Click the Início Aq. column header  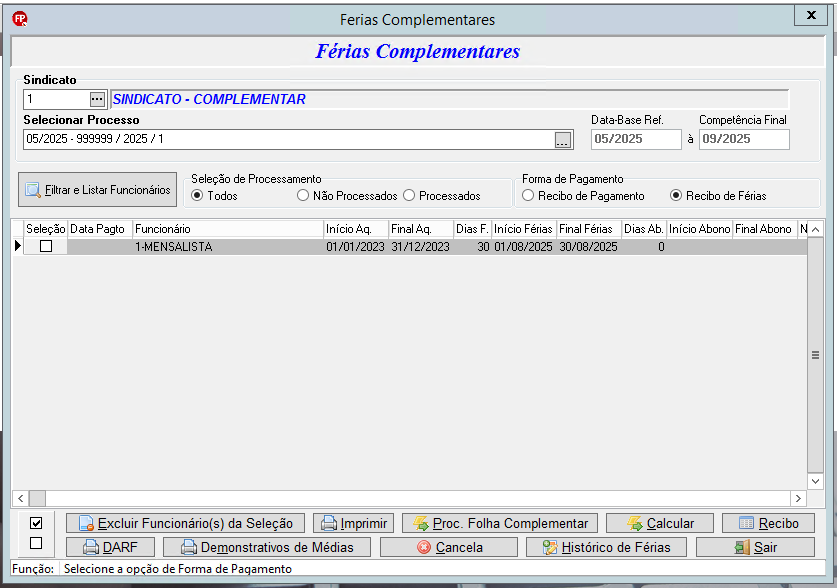tap(356, 229)
